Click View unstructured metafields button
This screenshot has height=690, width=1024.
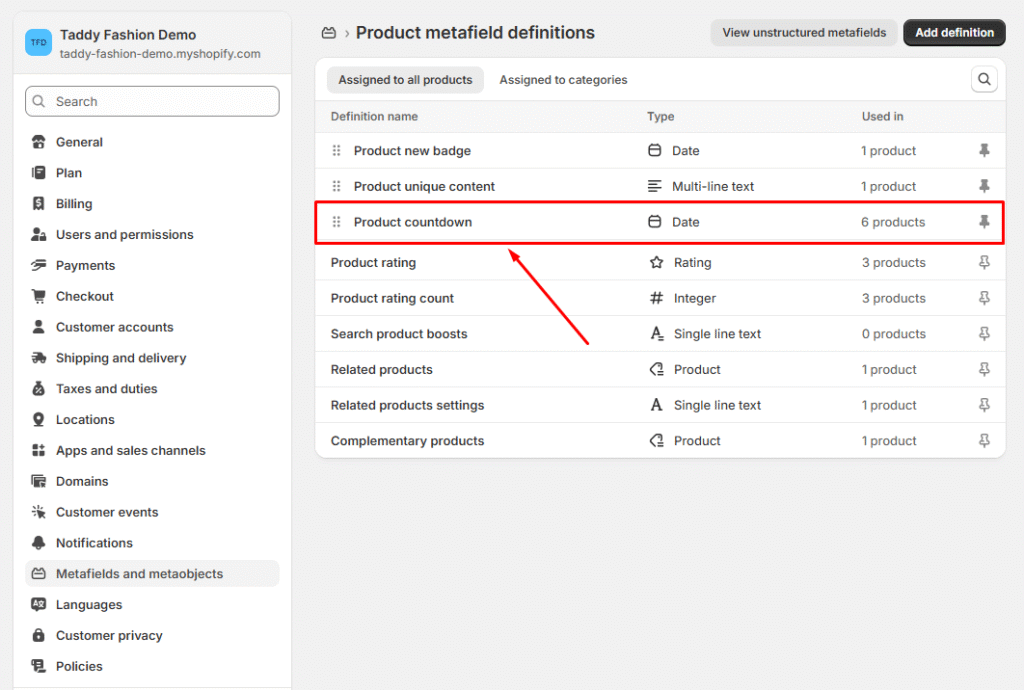click(804, 33)
